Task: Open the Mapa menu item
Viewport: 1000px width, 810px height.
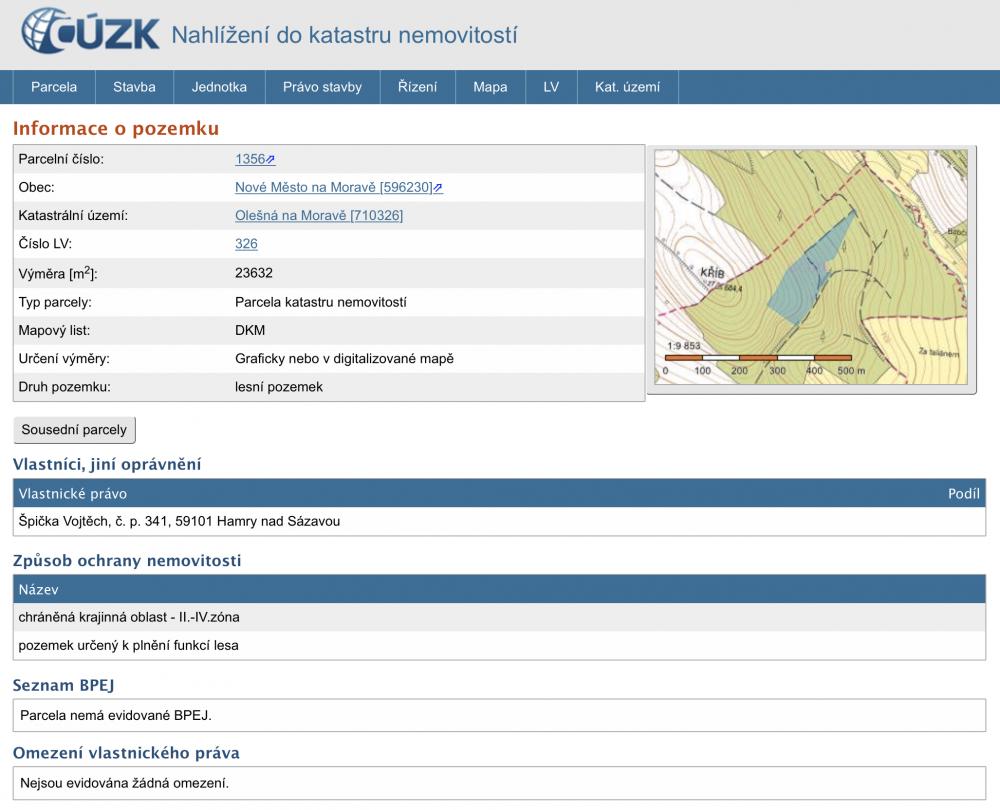Action: click(490, 87)
